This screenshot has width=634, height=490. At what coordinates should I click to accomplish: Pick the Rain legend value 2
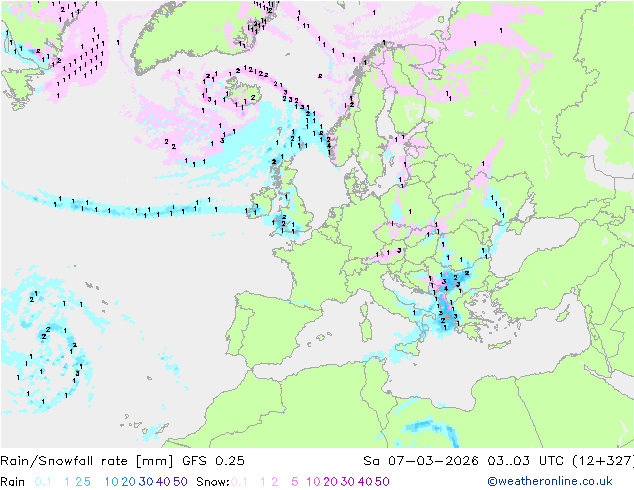click(79, 482)
